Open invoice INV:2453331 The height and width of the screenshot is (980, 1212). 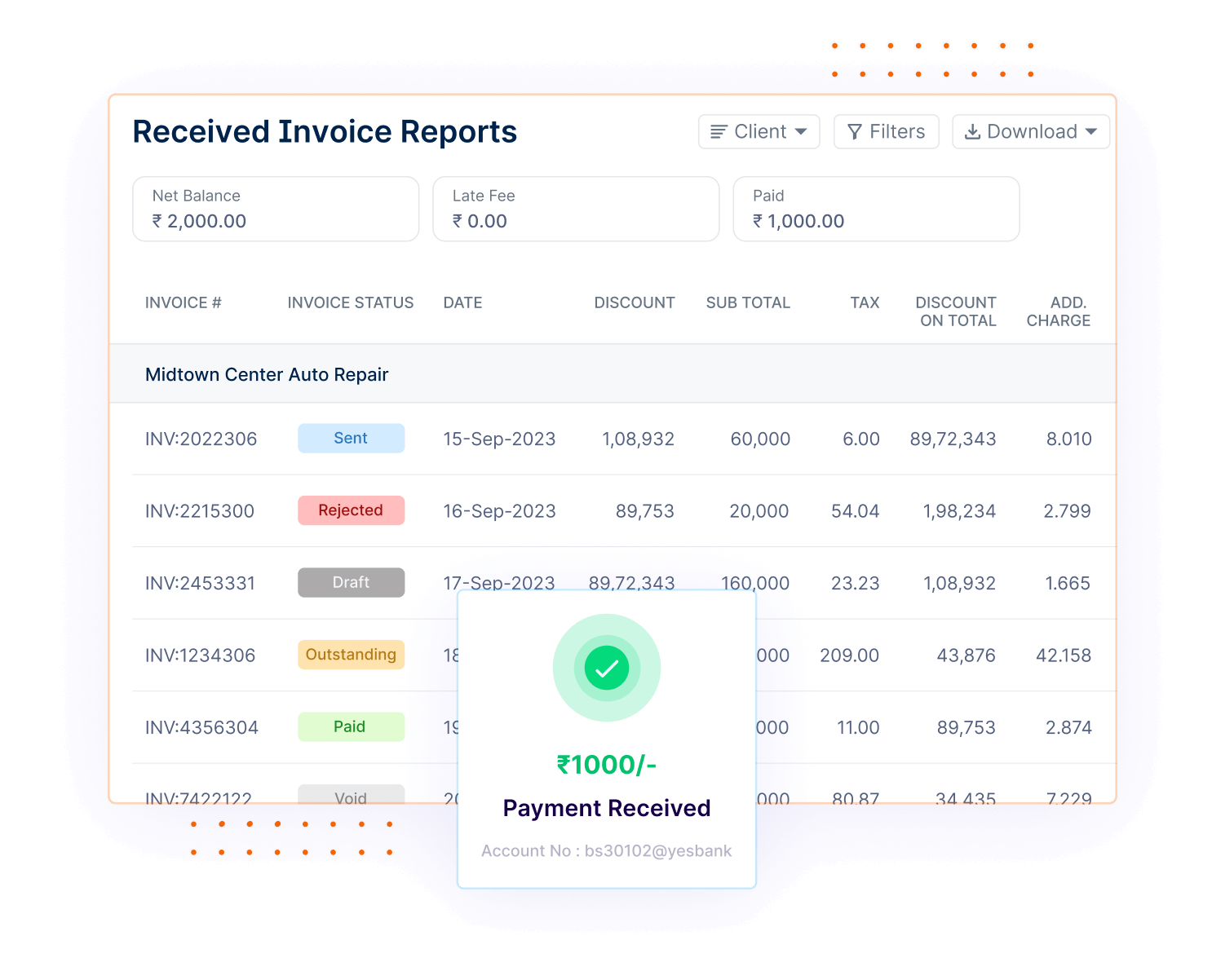tap(200, 583)
